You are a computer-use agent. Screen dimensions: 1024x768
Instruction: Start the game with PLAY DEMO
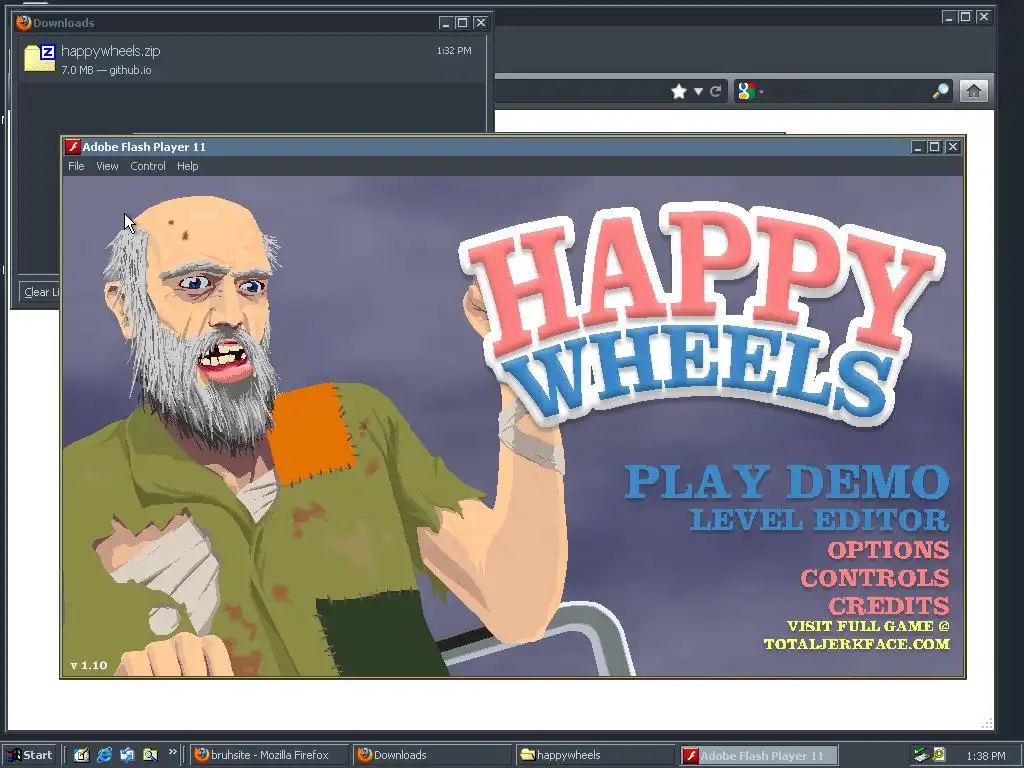787,482
